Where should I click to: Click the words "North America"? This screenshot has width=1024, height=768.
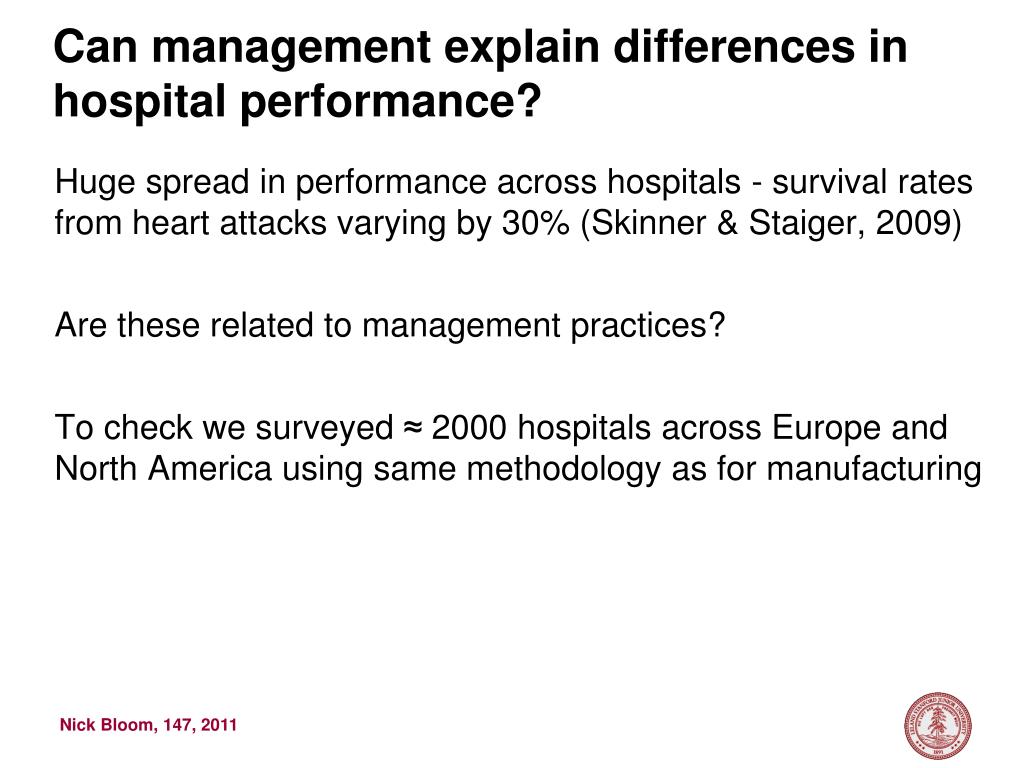click(x=163, y=468)
